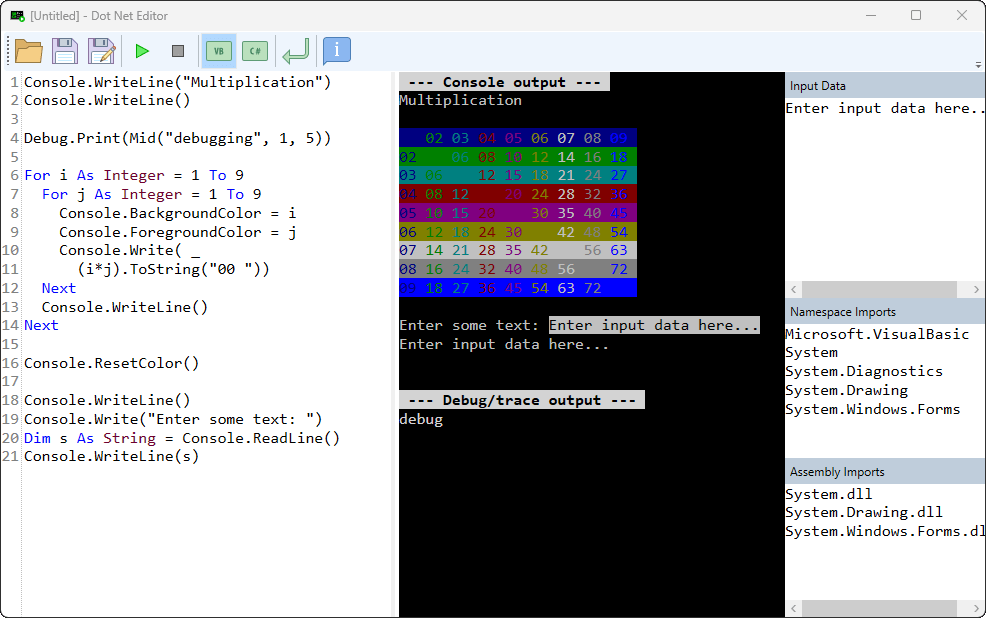Click the Save As icon with pencil
Image resolution: width=986 pixels, height=618 pixels.
[102, 51]
